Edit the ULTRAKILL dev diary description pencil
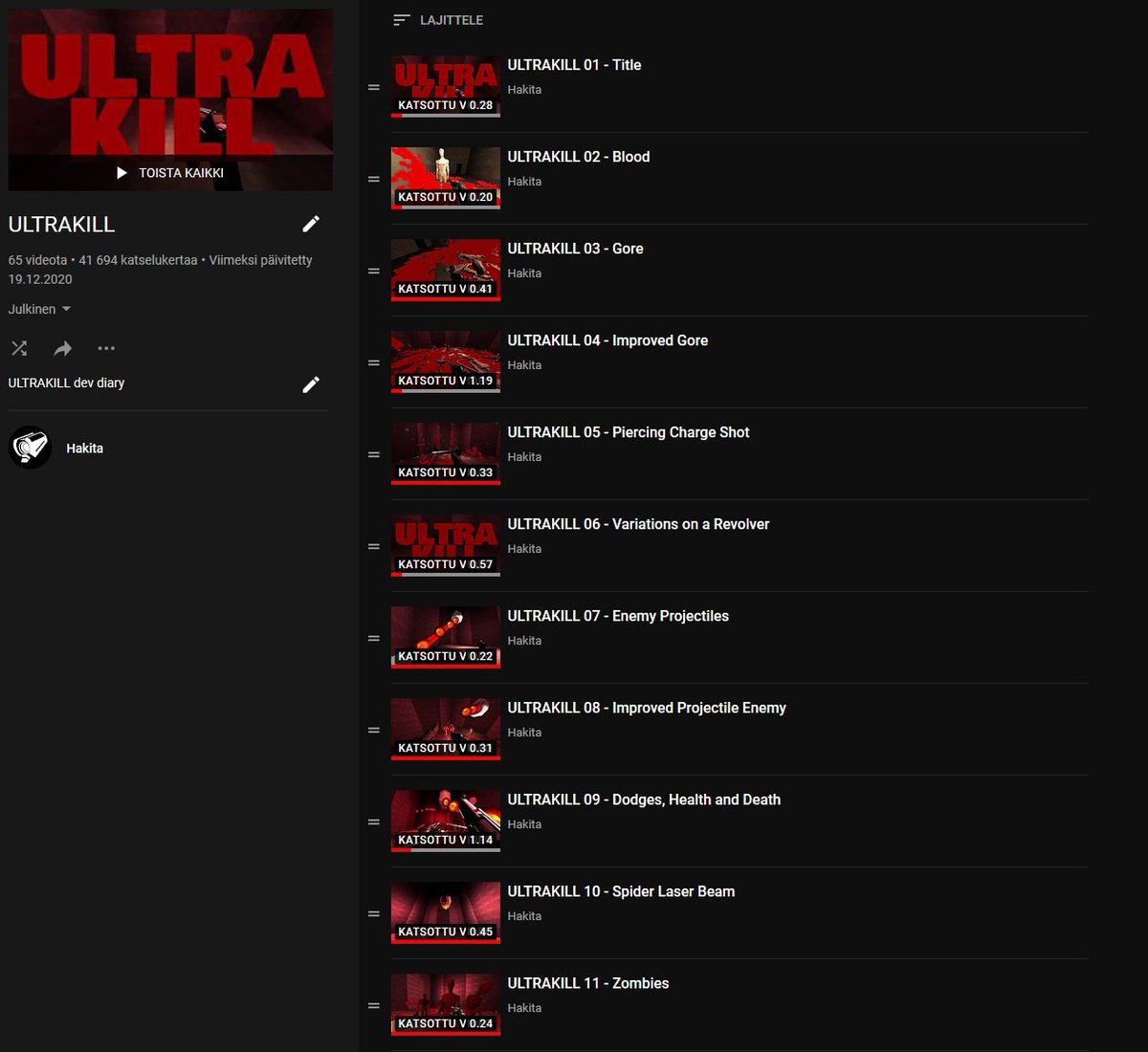Screen dimensions: 1148x1052 (x=311, y=384)
